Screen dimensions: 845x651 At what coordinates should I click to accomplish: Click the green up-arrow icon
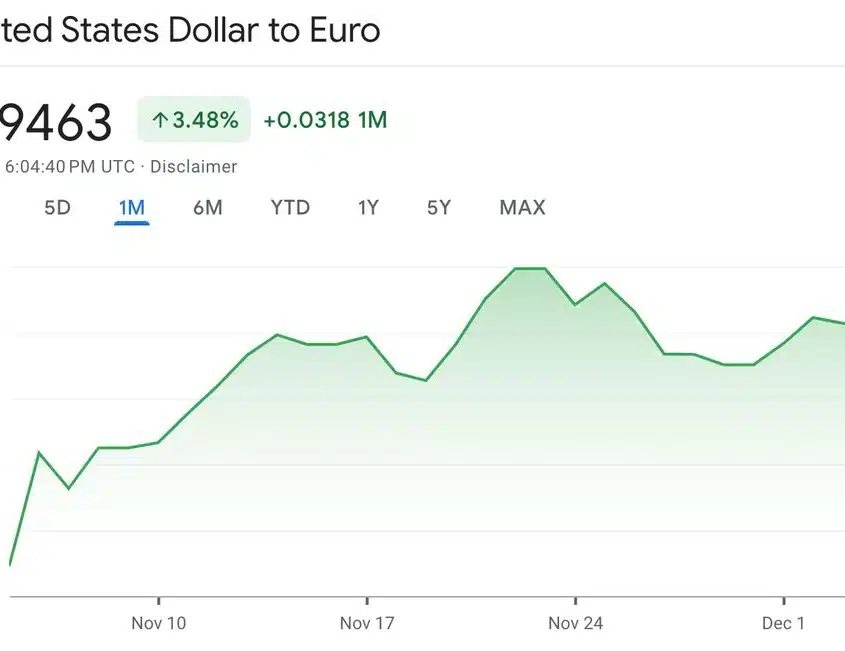click(x=159, y=121)
